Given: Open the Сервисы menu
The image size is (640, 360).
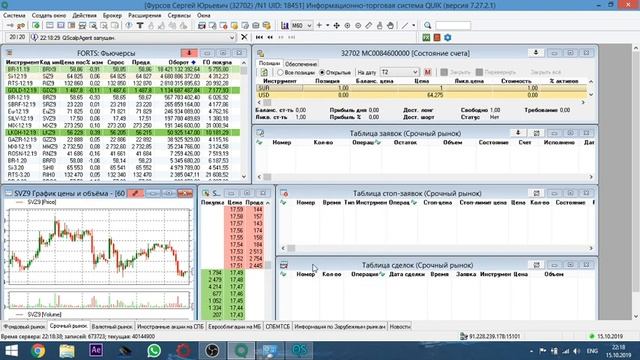Looking at the screenshot, I should tap(179, 15).
